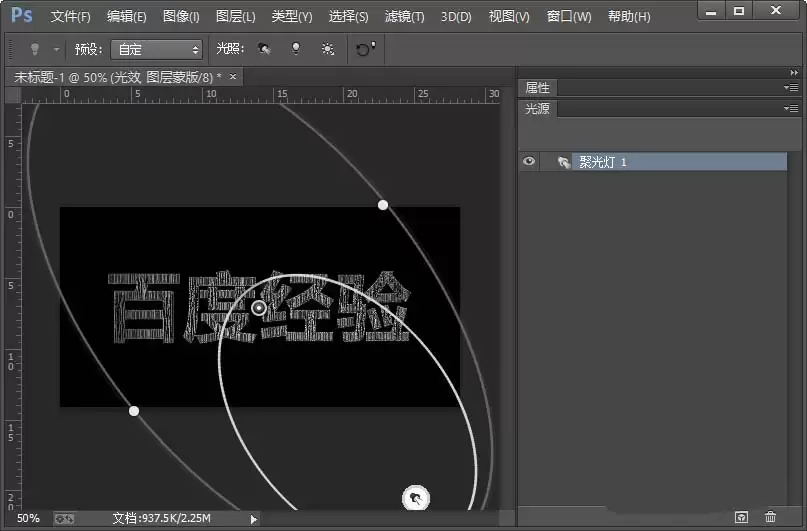This screenshot has width=807, height=531.
Task: Add a new point light
Action: point(296,49)
